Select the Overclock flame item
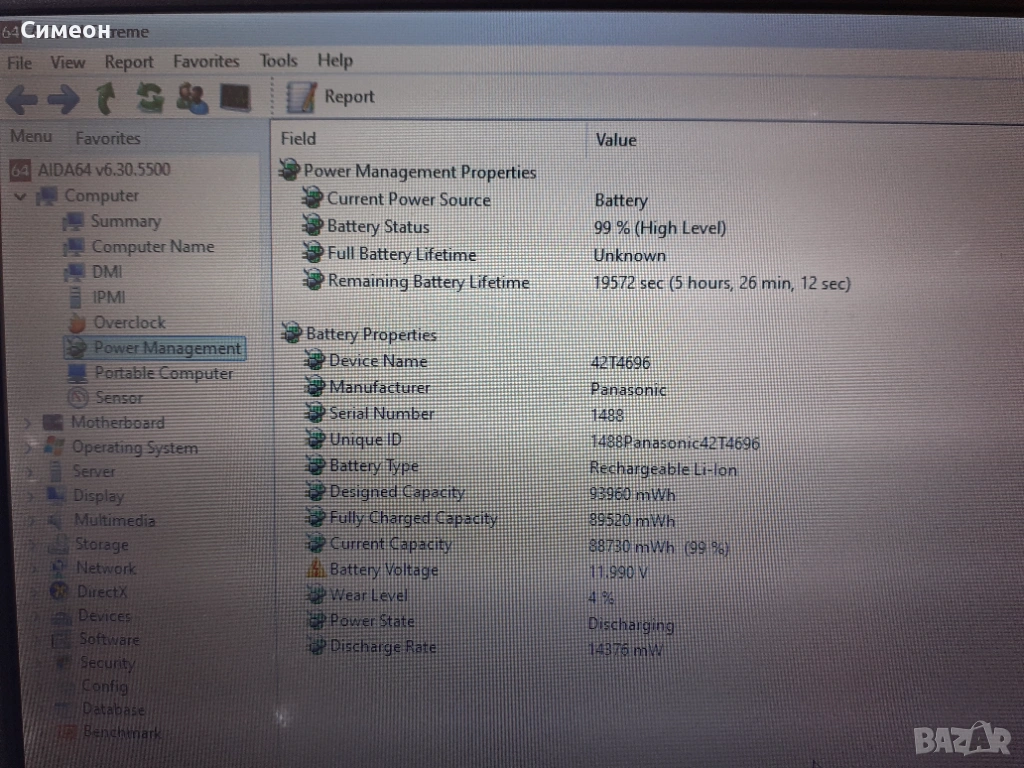1024x768 pixels. [x=128, y=323]
